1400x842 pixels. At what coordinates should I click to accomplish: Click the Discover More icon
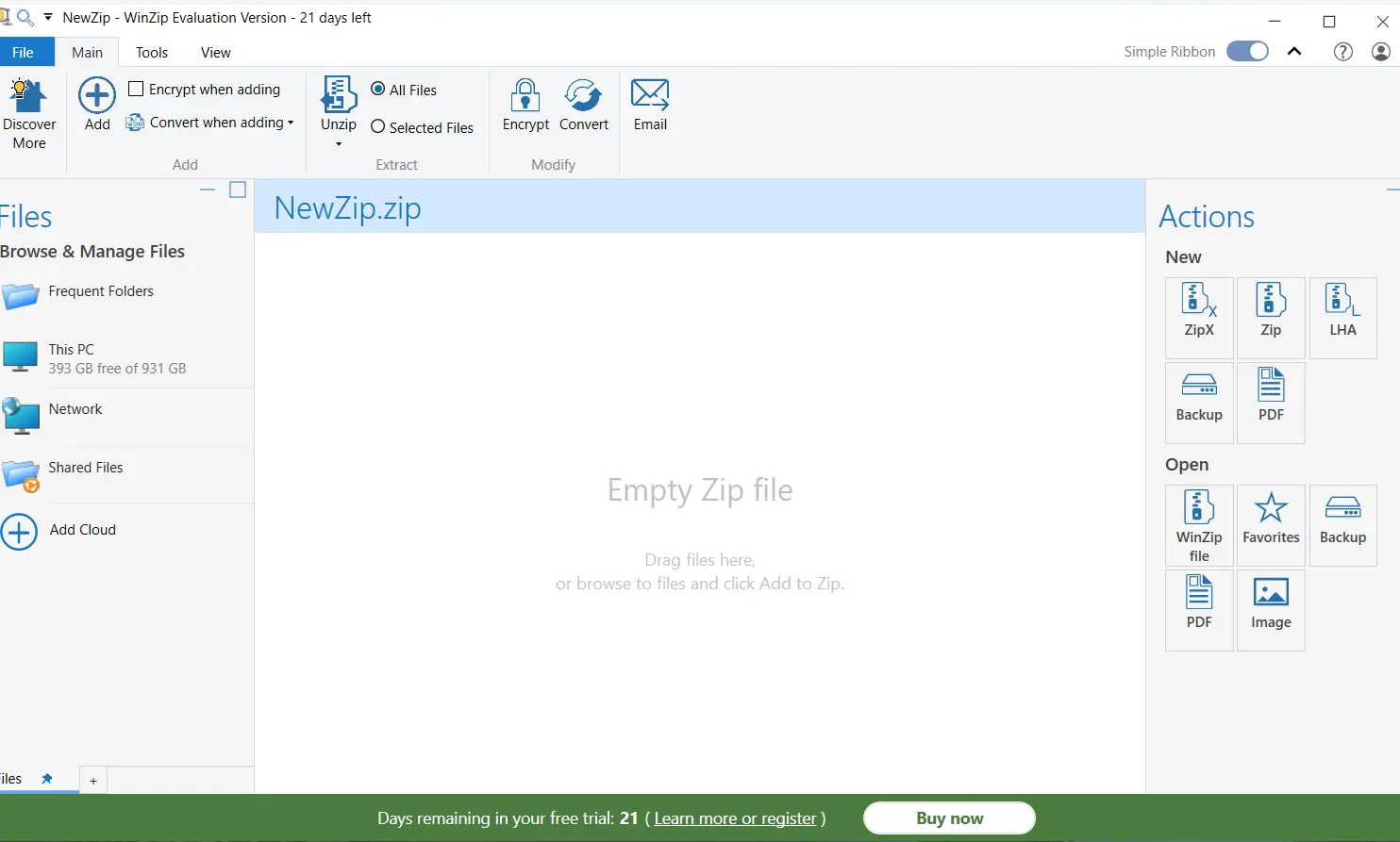(x=28, y=95)
